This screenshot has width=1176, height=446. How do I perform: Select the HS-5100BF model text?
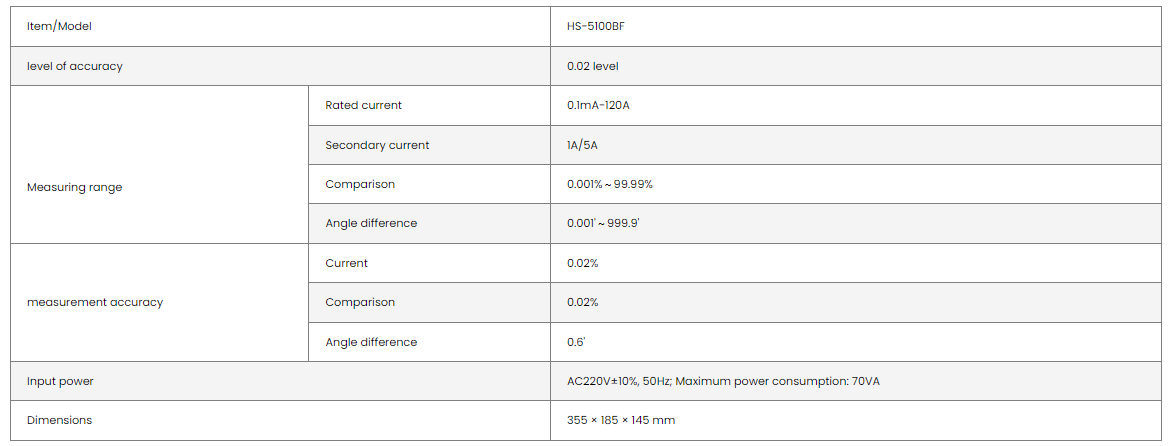pyautogui.click(x=595, y=27)
